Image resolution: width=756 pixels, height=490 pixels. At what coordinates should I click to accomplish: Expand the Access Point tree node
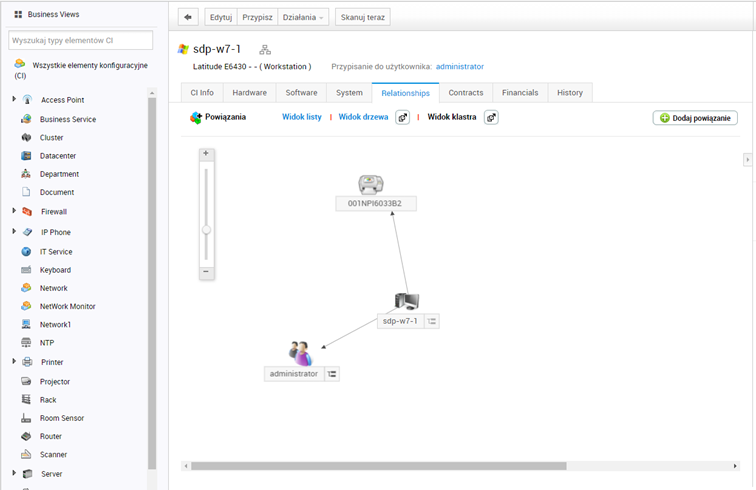(14, 100)
